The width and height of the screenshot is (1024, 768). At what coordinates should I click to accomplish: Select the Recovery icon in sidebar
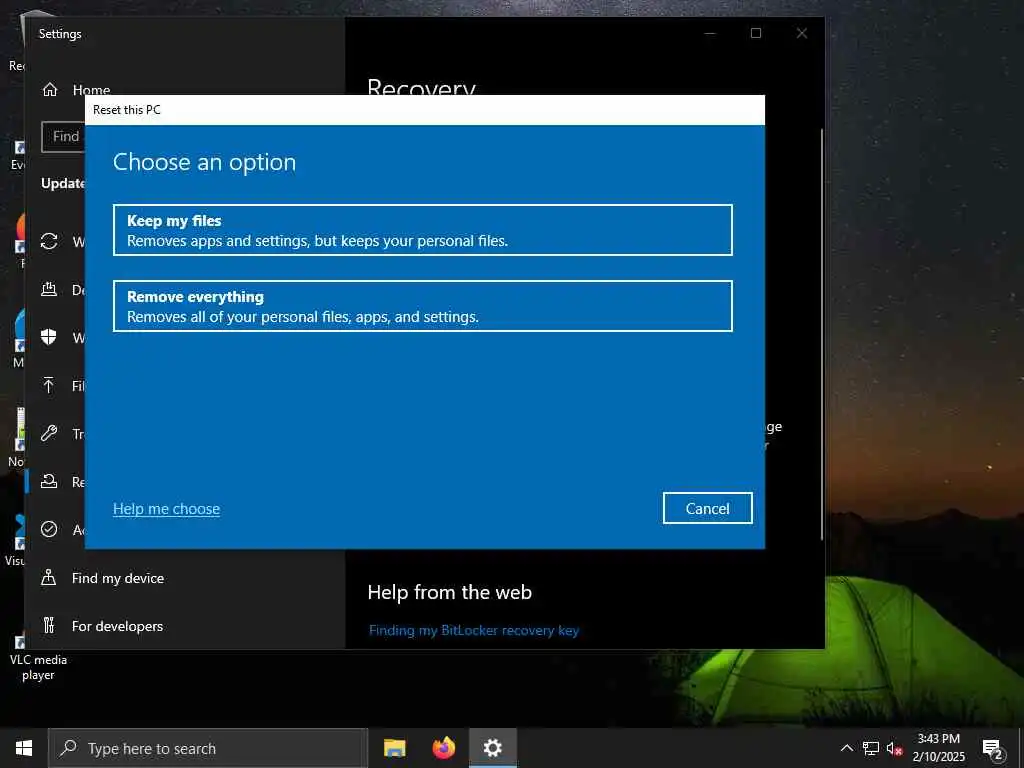click(x=49, y=481)
